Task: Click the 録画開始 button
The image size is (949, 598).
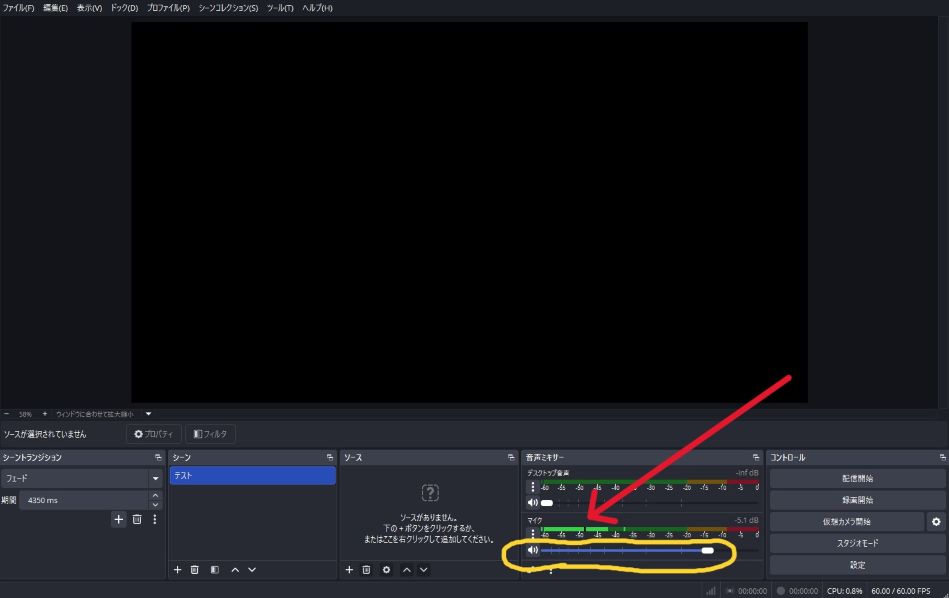Action: point(857,500)
